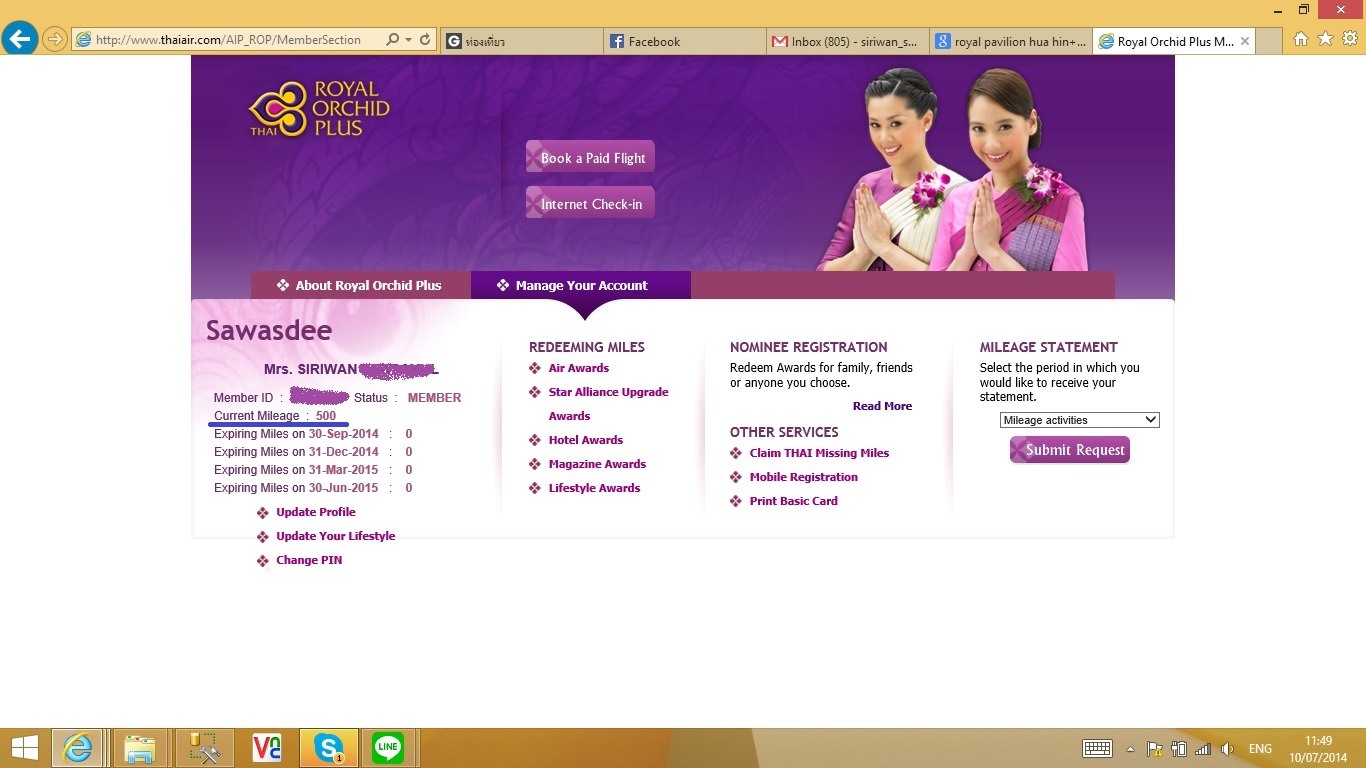Open Windows Start button

(24, 748)
